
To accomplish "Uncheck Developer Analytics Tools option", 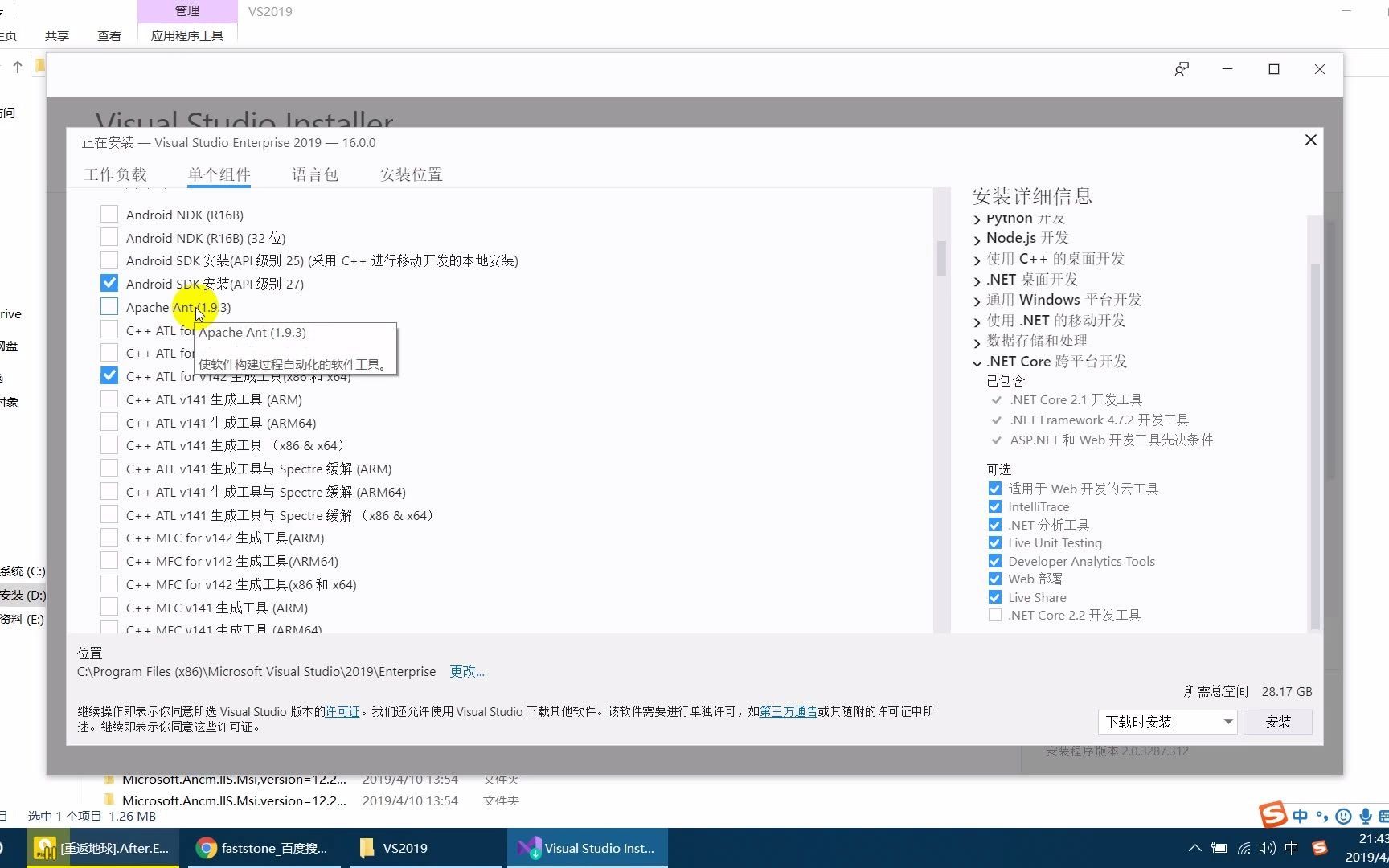I will pyautogui.click(x=994, y=561).
